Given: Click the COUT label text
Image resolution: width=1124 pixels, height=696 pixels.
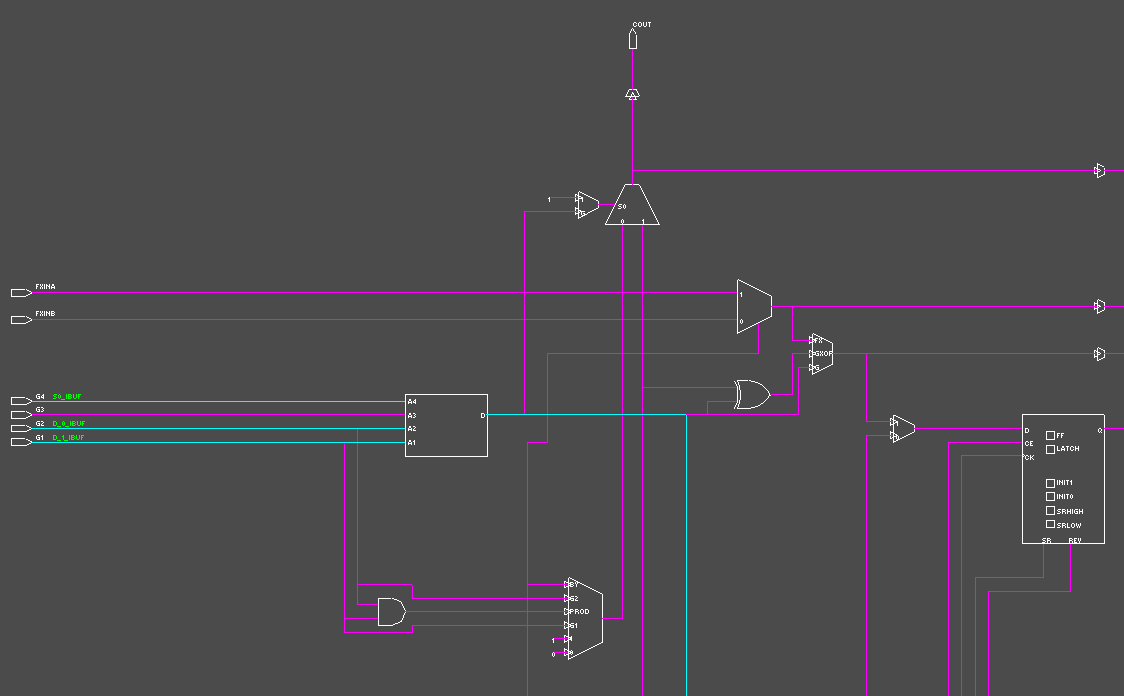Looking at the screenshot, I should [x=642, y=24].
